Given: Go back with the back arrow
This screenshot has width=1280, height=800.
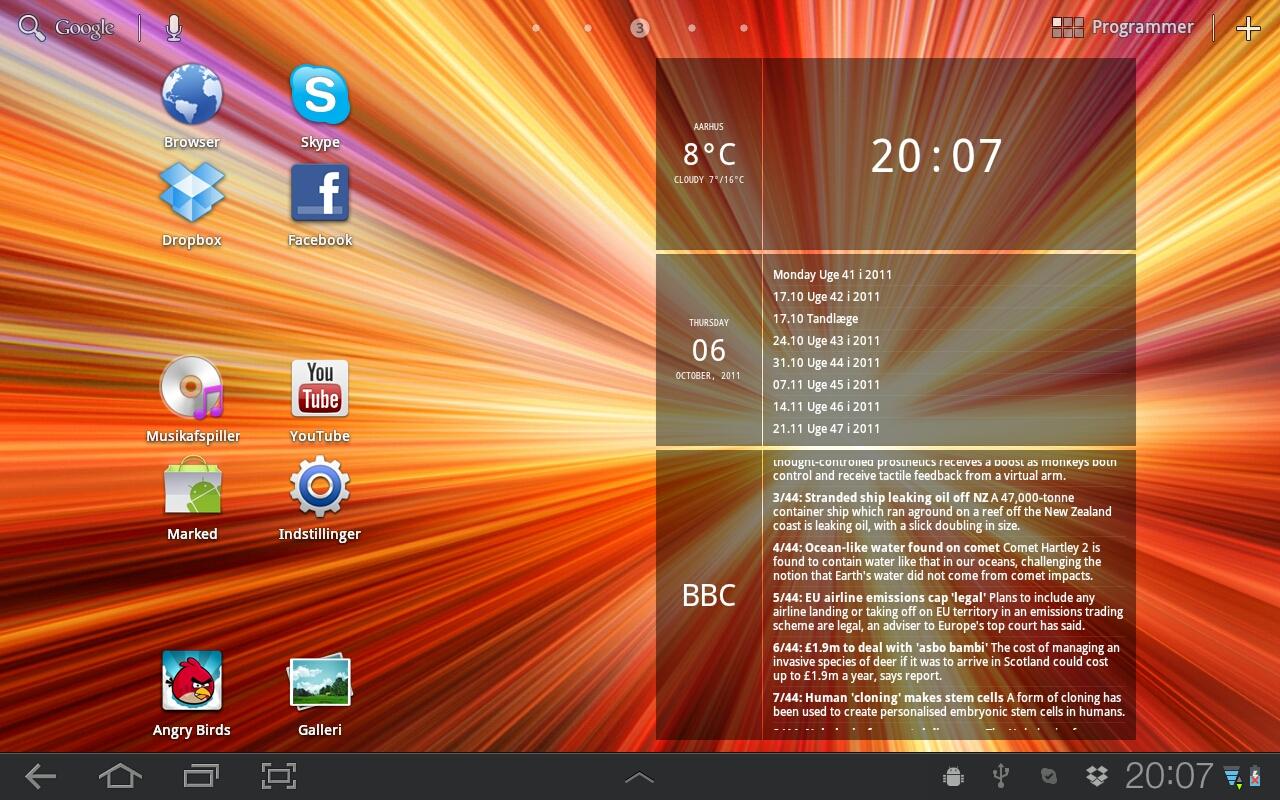Looking at the screenshot, I should click(x=40, y=776).
